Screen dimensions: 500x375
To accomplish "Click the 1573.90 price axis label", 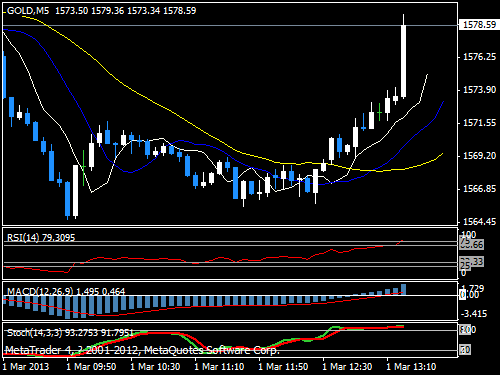I will click(480, 90).
